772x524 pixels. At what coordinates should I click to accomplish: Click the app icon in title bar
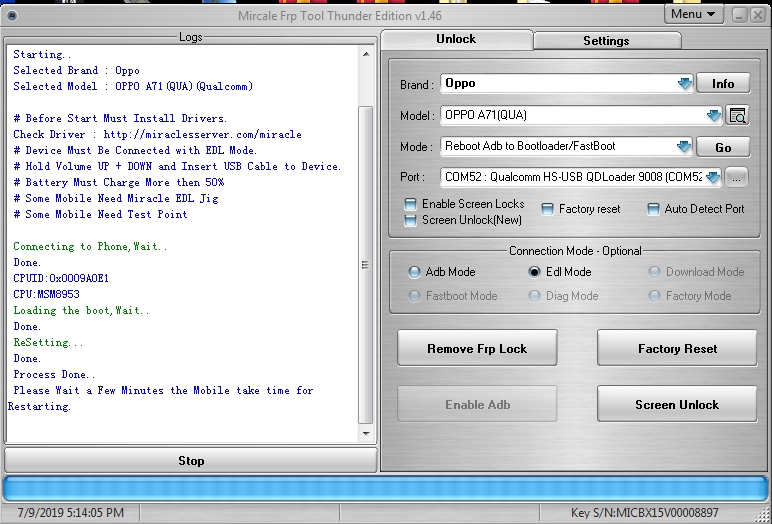click(12, 16)
